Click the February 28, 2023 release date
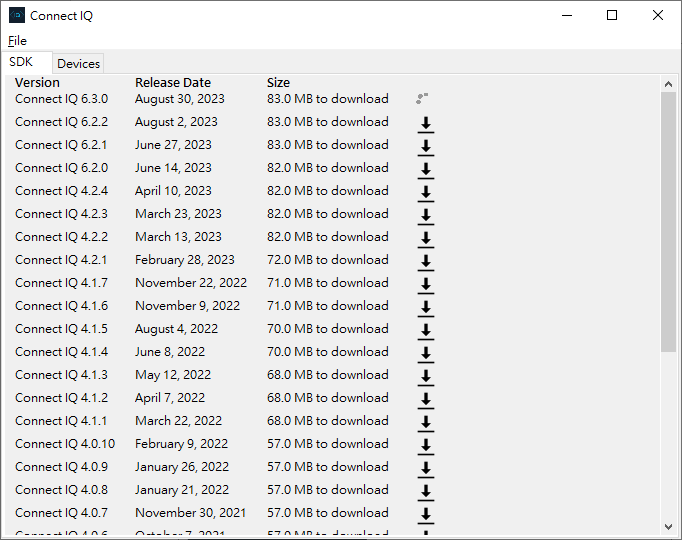 coord(184,260)
